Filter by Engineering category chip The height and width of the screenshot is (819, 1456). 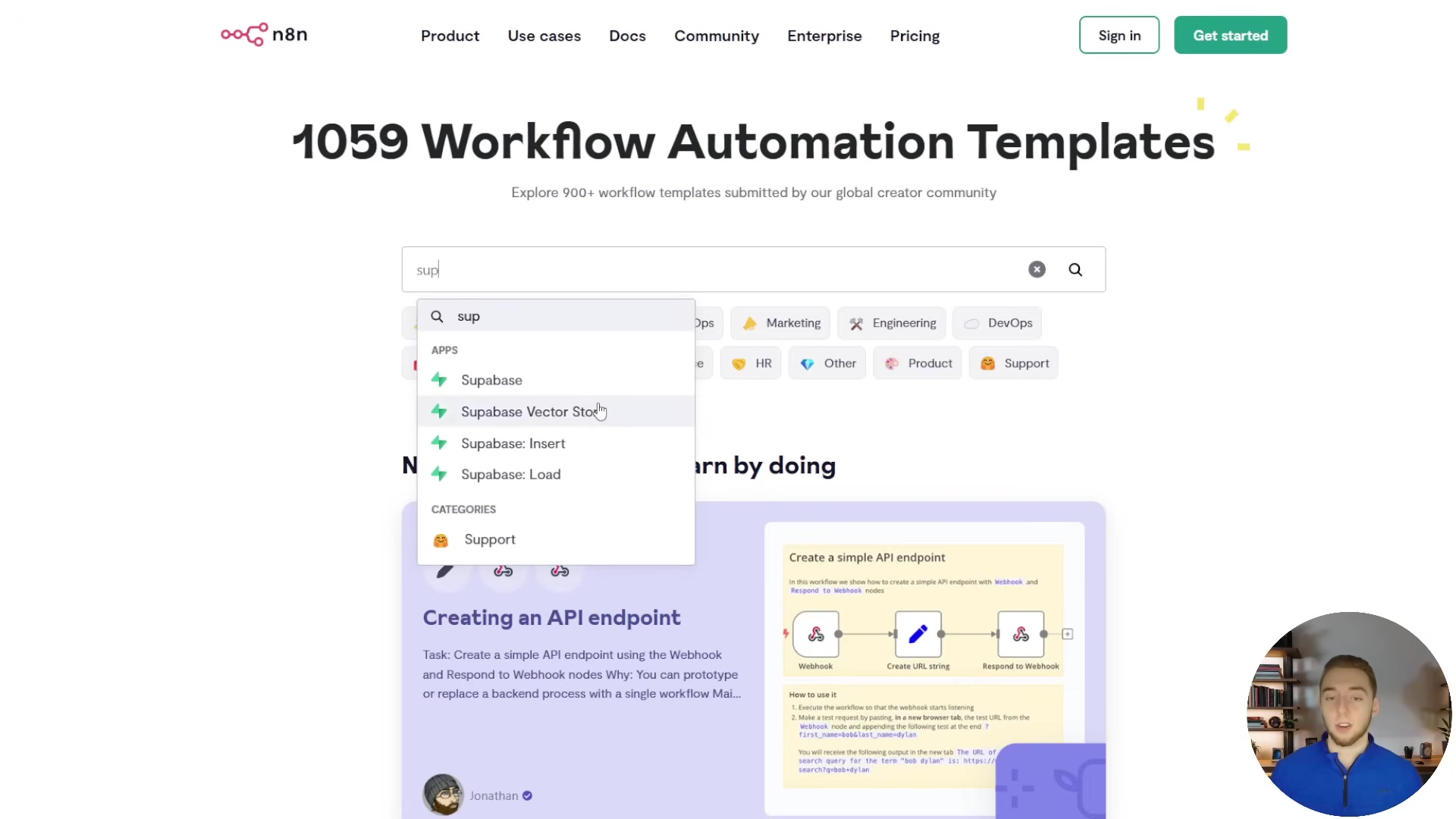tap(892, 323)
